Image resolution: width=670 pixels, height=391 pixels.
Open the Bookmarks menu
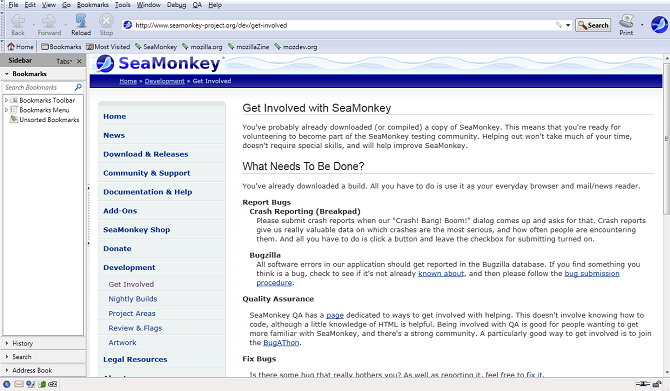tap(92, 5)
